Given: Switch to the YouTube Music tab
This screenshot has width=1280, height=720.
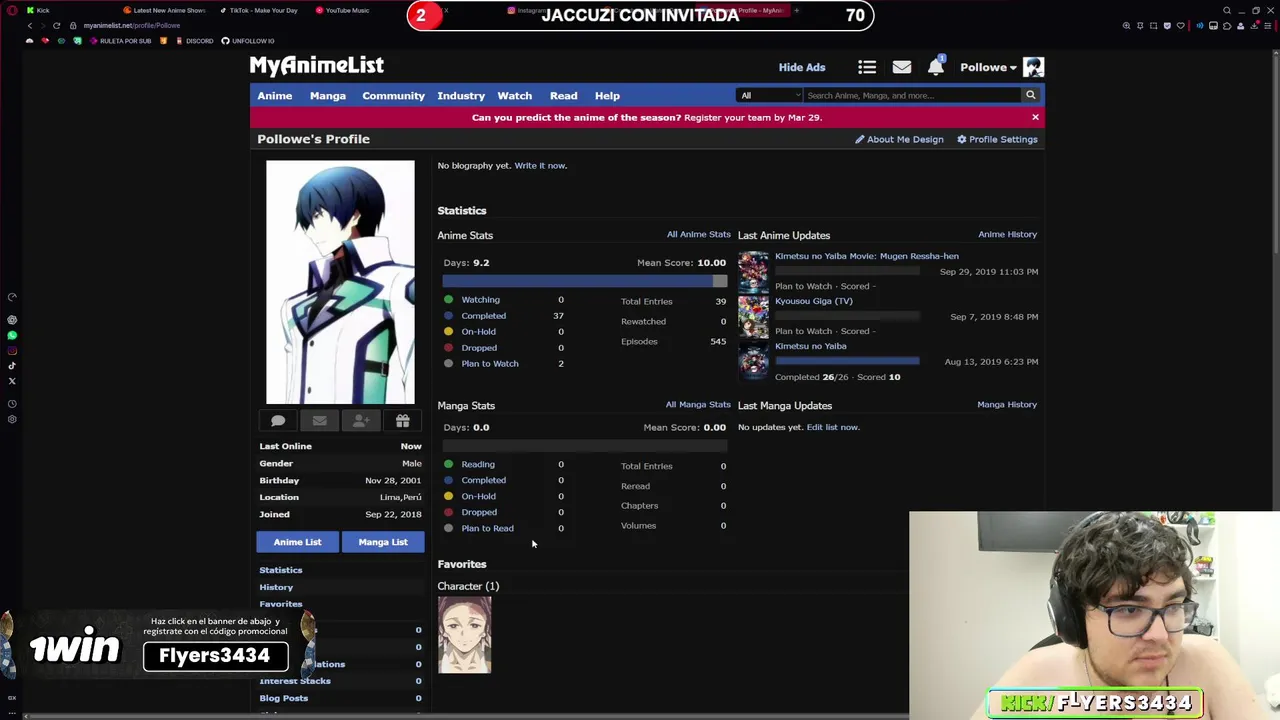Looking at the screenshot, I should click(343, 10).
